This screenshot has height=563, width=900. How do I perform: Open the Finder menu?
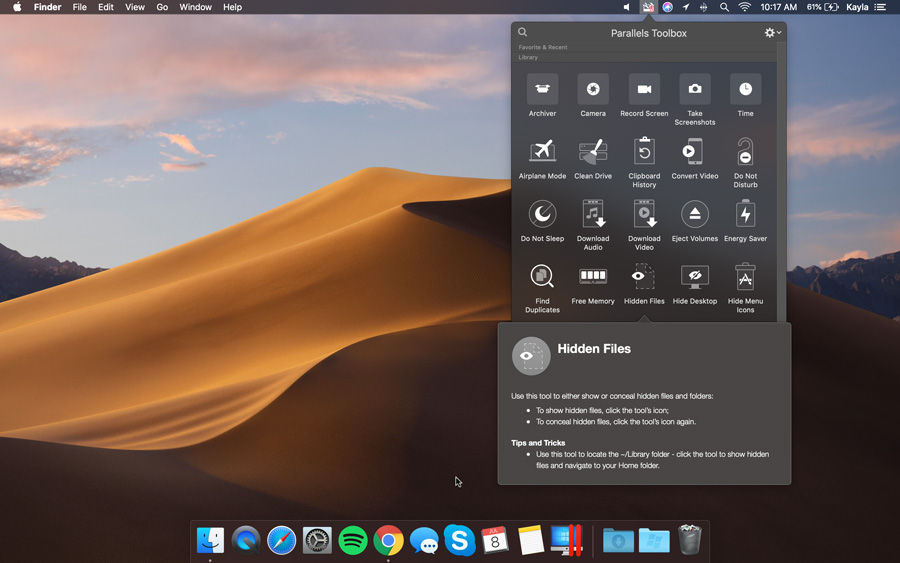pyautogui.click(x=48, y=7)
